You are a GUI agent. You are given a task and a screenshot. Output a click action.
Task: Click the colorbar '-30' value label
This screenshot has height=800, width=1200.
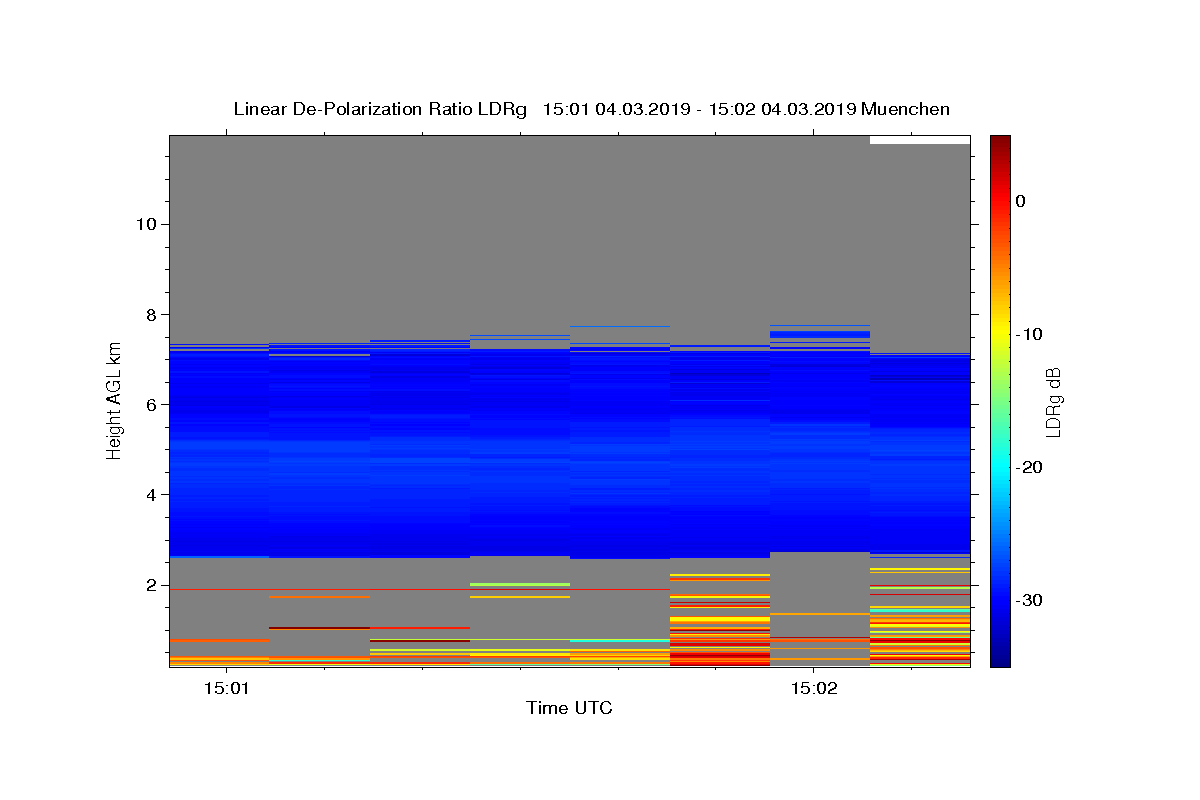(x=1030, y=600)
